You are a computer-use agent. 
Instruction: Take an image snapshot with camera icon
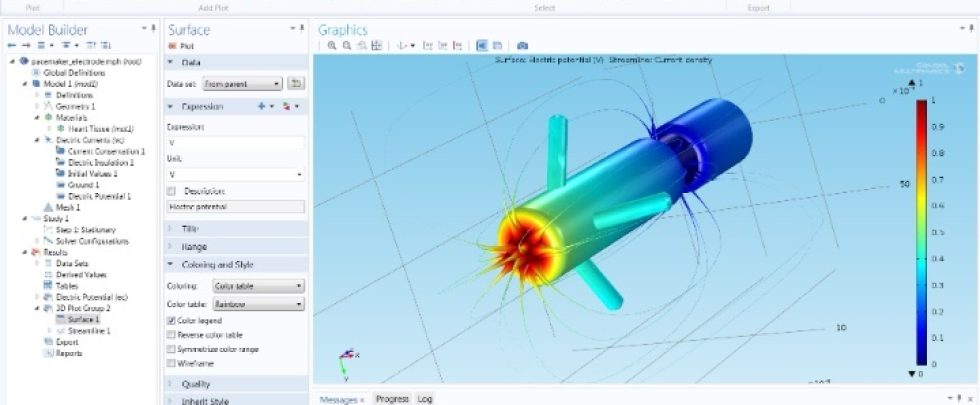point(522,46)
